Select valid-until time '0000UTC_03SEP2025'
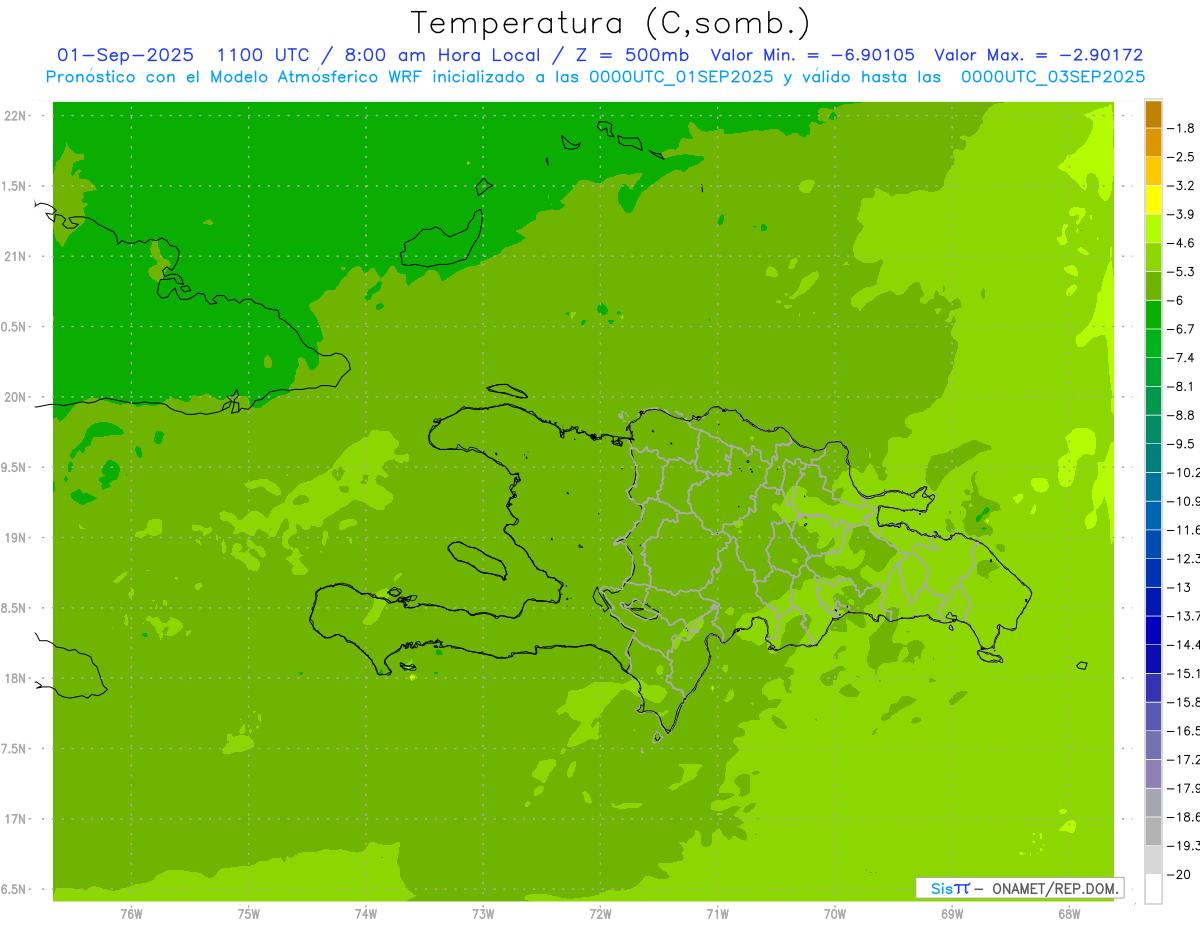The width and height of the screenshot is (1200, 927). 1053,76
